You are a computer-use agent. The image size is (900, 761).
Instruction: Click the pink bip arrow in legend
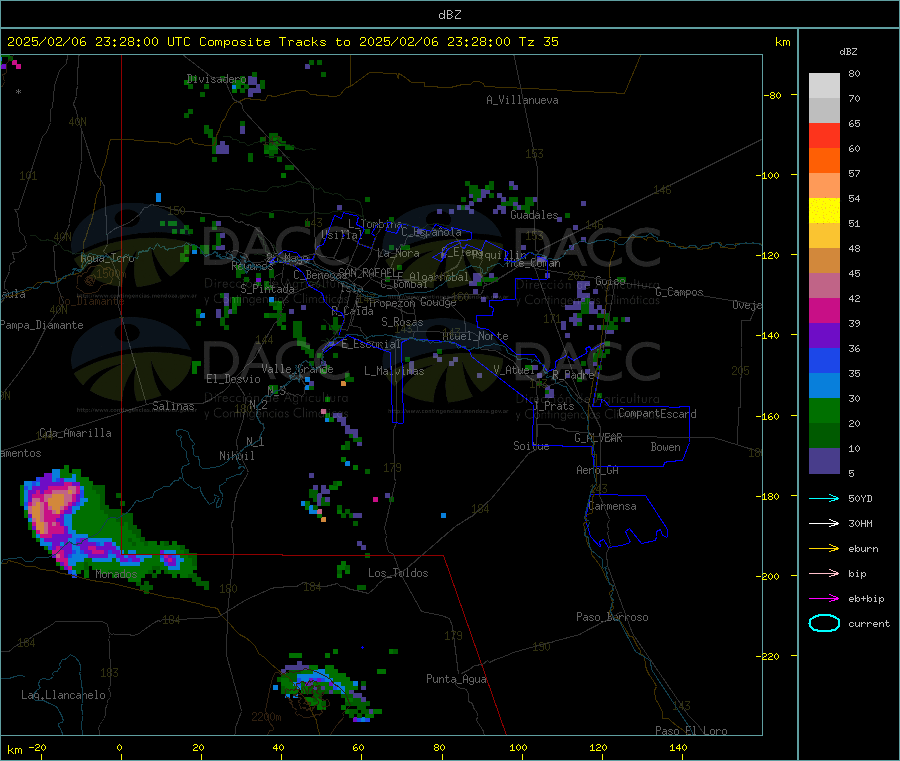(824, 573)
